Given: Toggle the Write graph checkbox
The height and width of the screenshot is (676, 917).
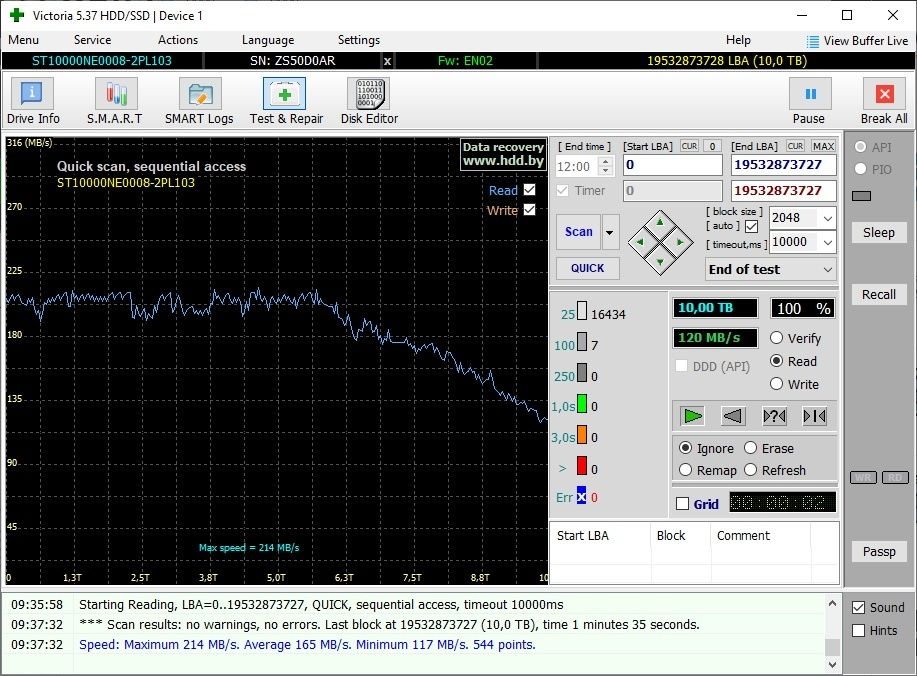Looking at the screenshot, I should click(530, 209).
